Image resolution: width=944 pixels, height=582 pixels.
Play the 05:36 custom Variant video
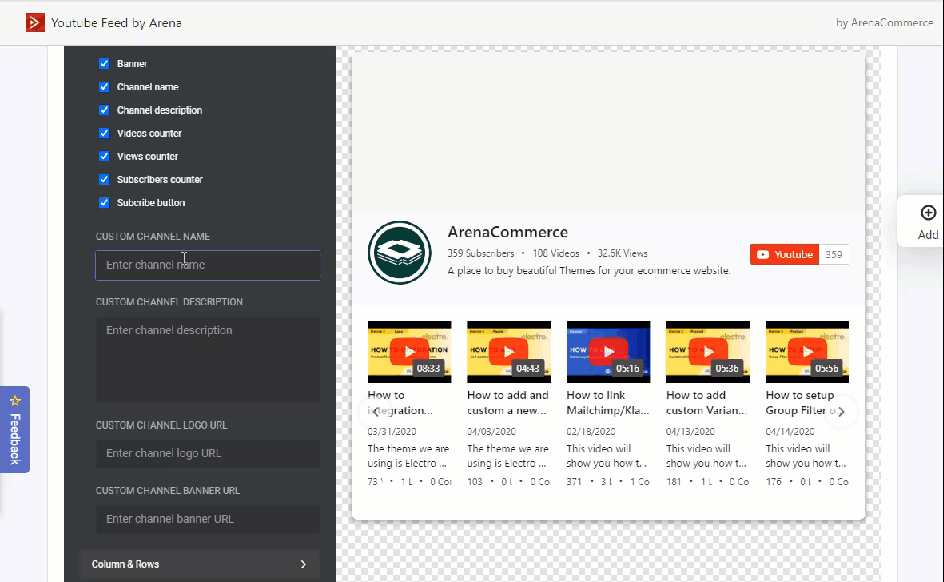(x=708, y=352)
